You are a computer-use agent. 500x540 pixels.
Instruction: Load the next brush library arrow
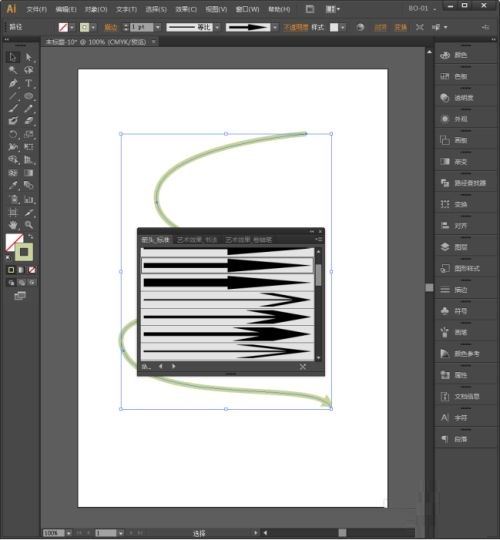(174, 366)
